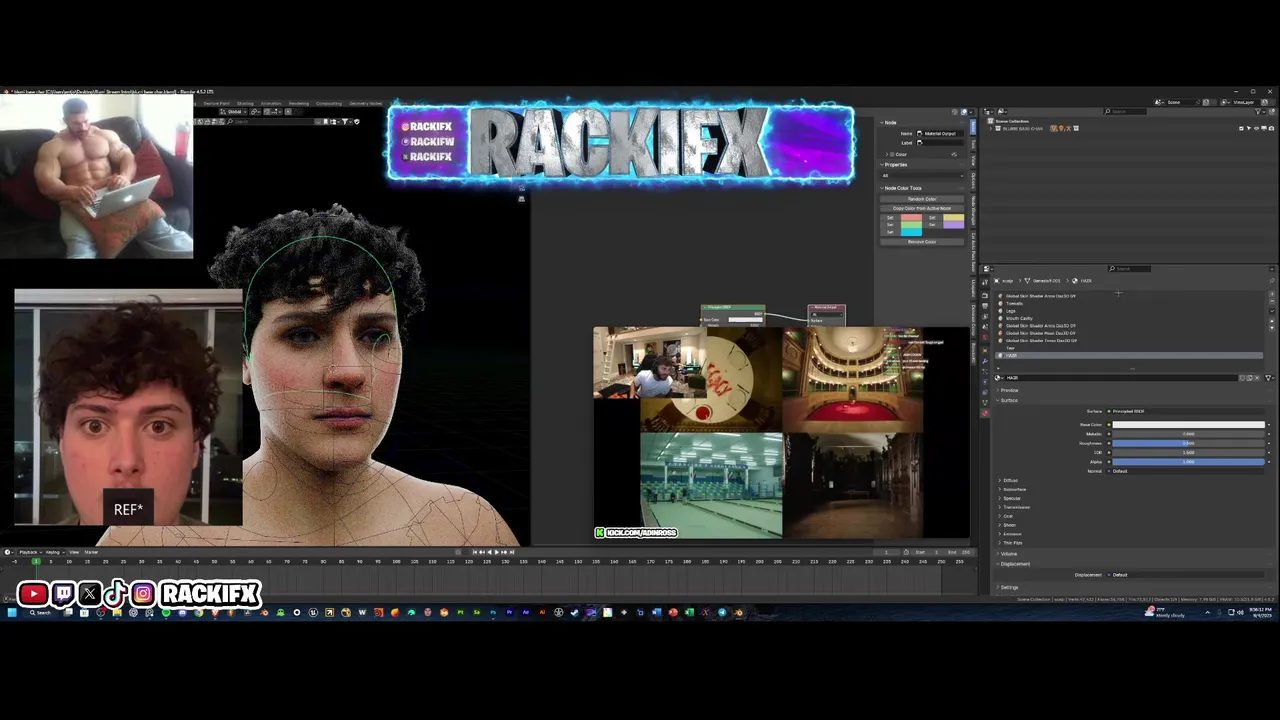Play the animation in reverse

pos(490,552)
